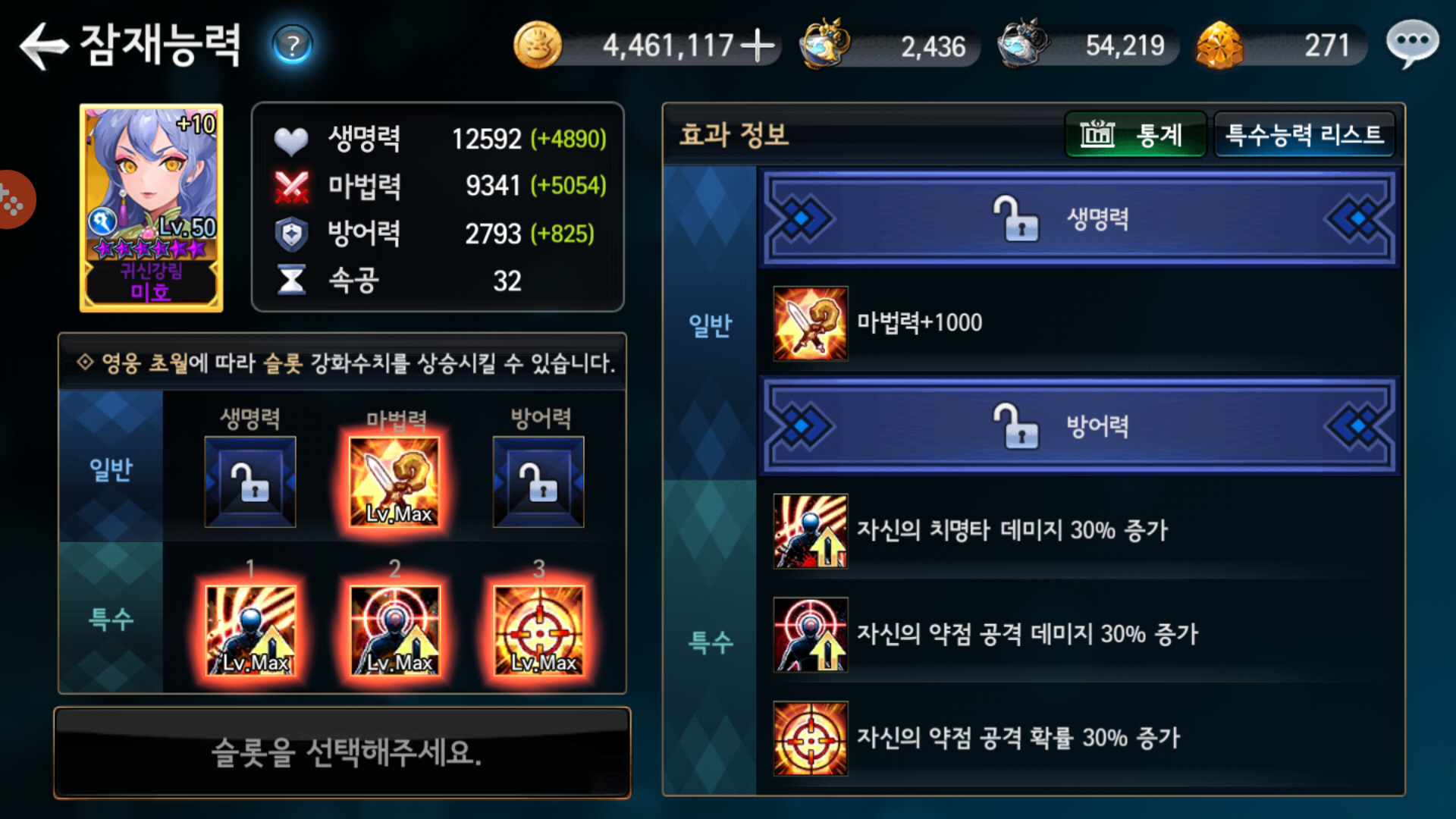The width and height of the screenshot is (1456, 819).
Task: Click the 슬롯을 선택해주세요 button
Action: click(343, 752)
